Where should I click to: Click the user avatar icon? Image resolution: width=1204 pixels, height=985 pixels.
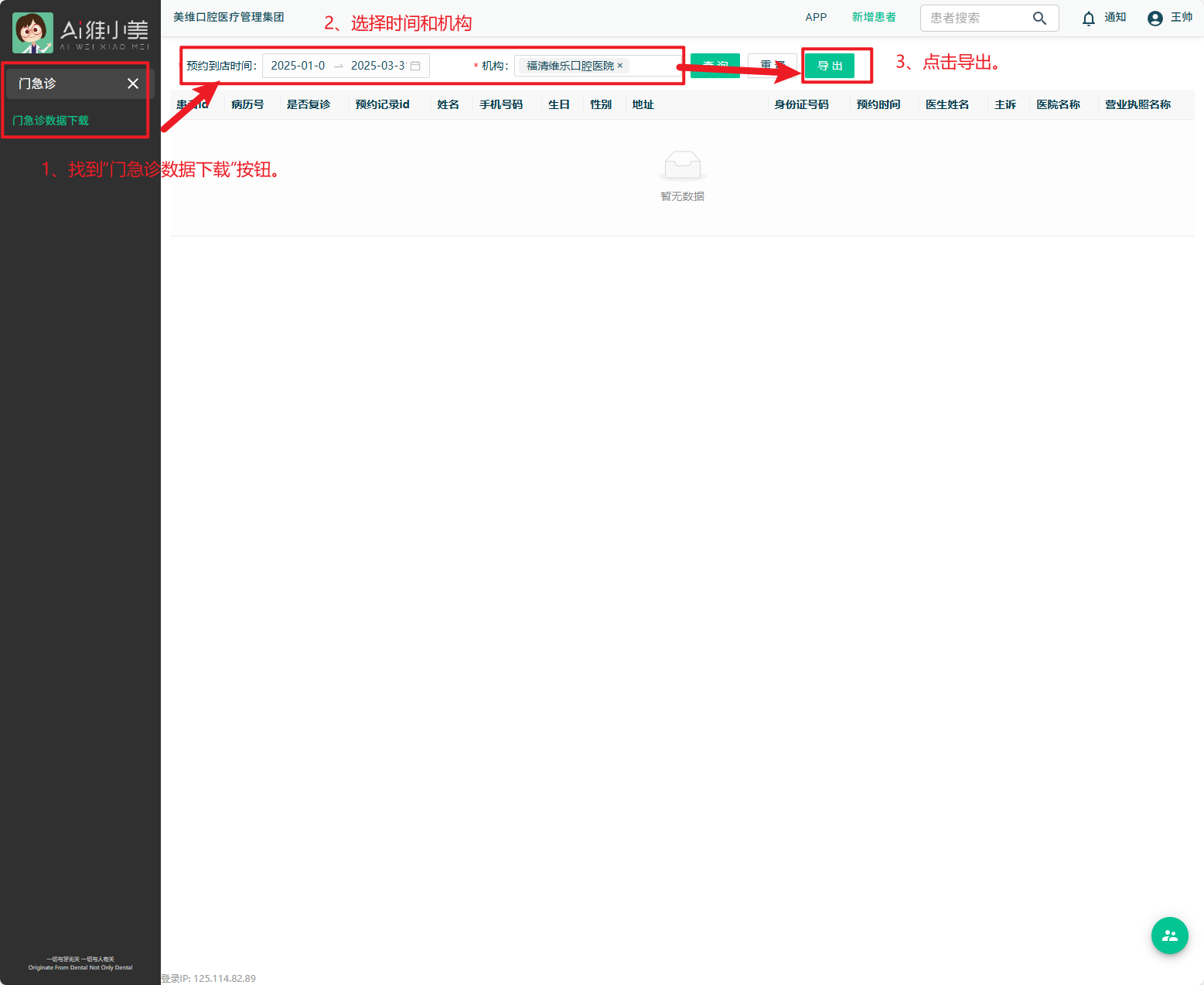tap(1155, 19)
